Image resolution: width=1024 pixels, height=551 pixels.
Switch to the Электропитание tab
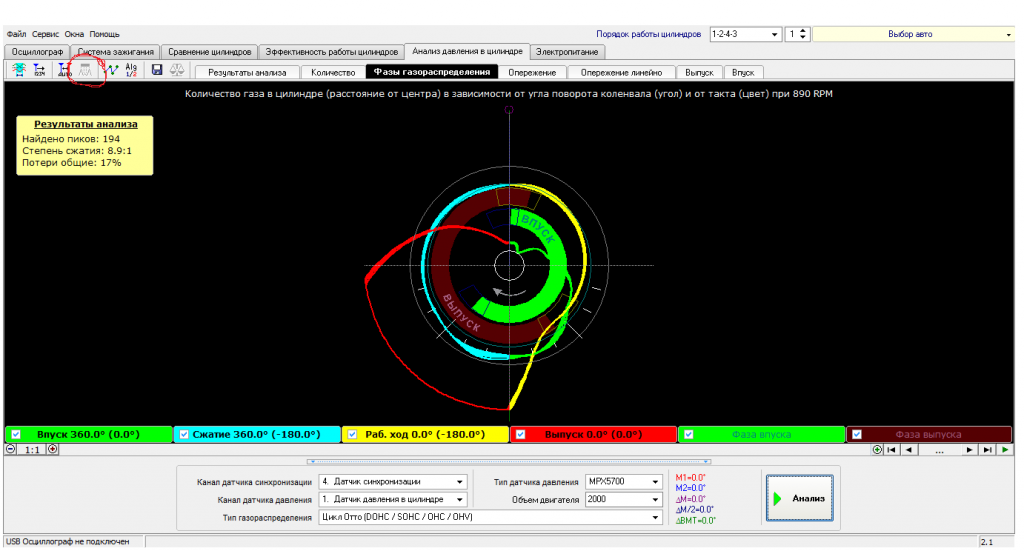pos(567,52)
